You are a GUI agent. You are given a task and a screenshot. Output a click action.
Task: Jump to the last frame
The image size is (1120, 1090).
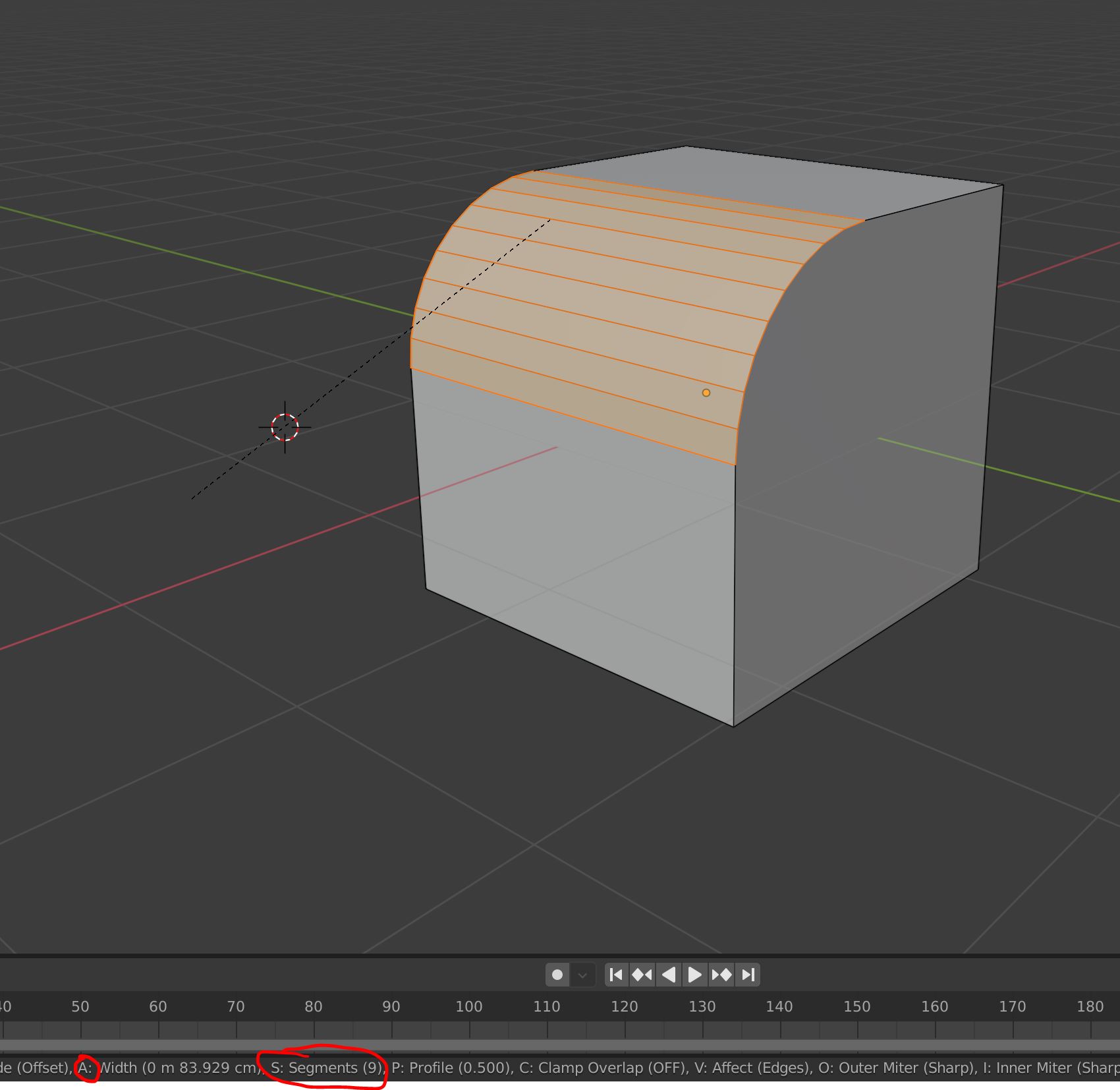click(748, 975)
